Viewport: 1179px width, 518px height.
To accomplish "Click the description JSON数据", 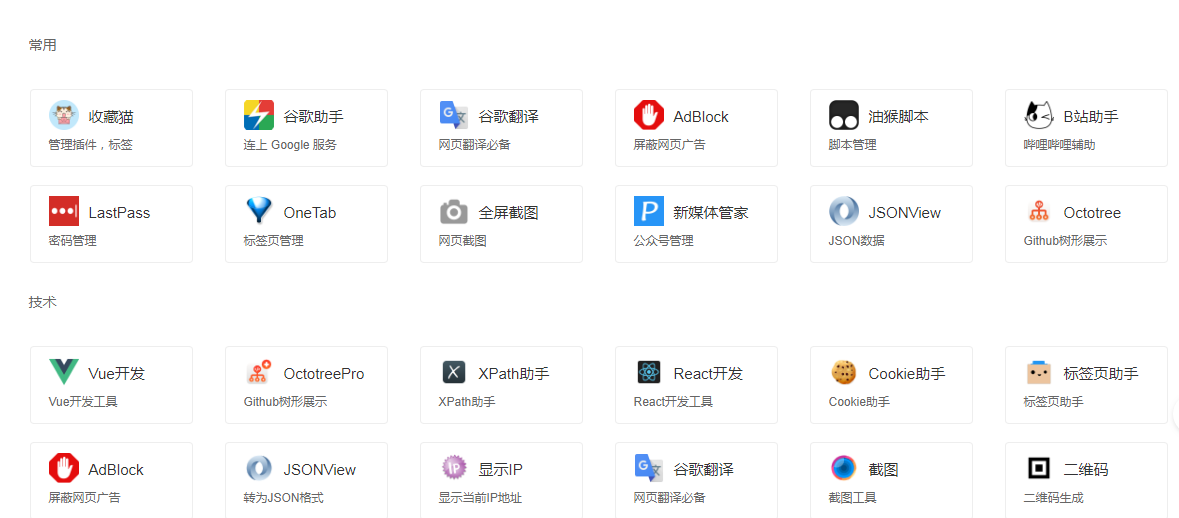I will tap(856, 241).
